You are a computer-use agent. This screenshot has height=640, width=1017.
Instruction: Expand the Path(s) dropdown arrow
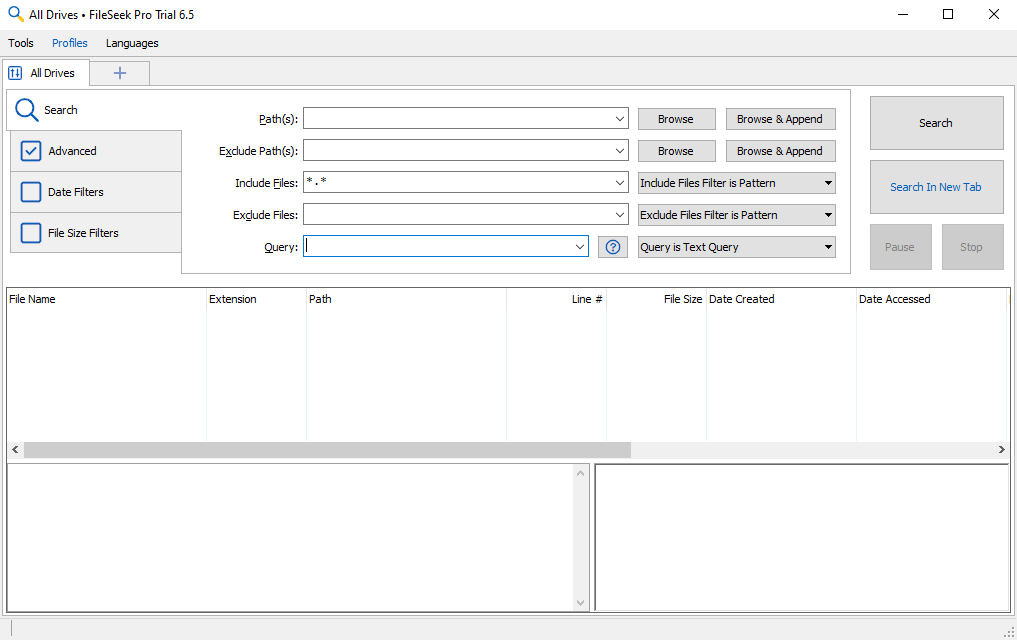[x=620, y=119]
